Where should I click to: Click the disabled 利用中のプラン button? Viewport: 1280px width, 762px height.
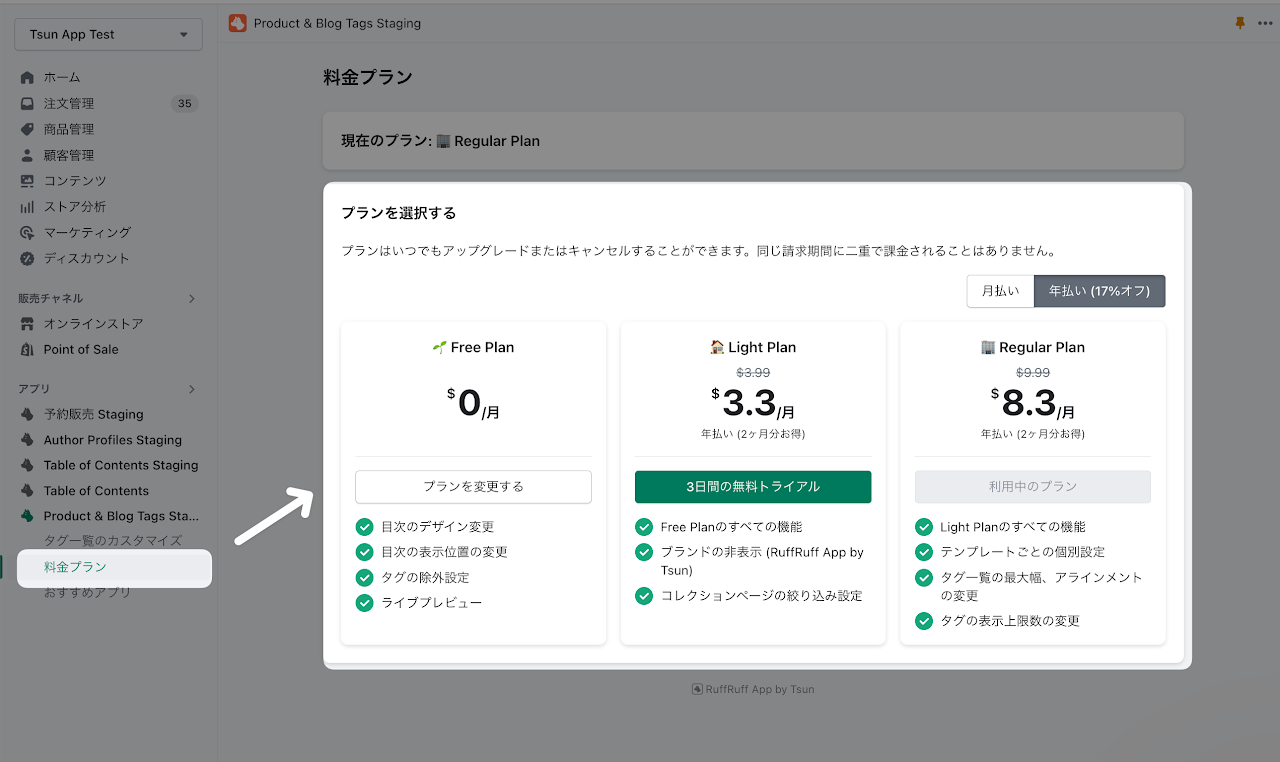(x=1033, y=487)
